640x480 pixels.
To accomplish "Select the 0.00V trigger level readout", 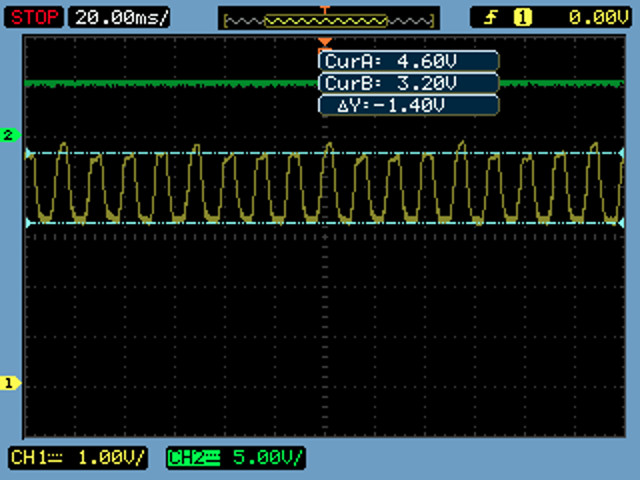I will tap(580, 17).
